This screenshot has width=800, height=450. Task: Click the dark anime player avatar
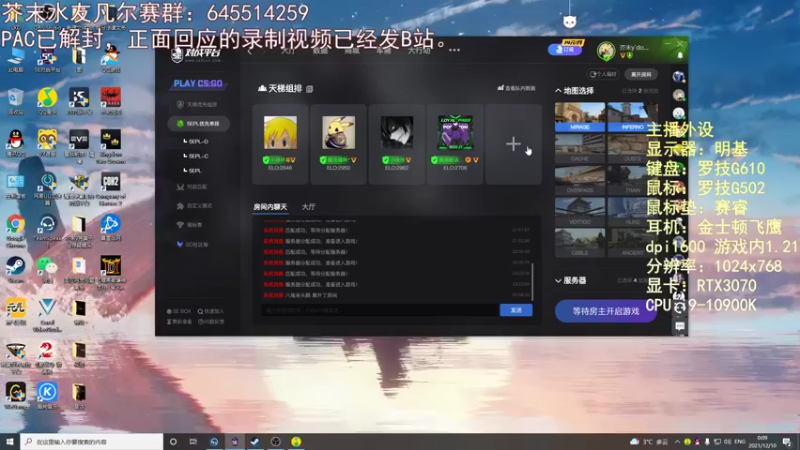(x=397, y=132)
